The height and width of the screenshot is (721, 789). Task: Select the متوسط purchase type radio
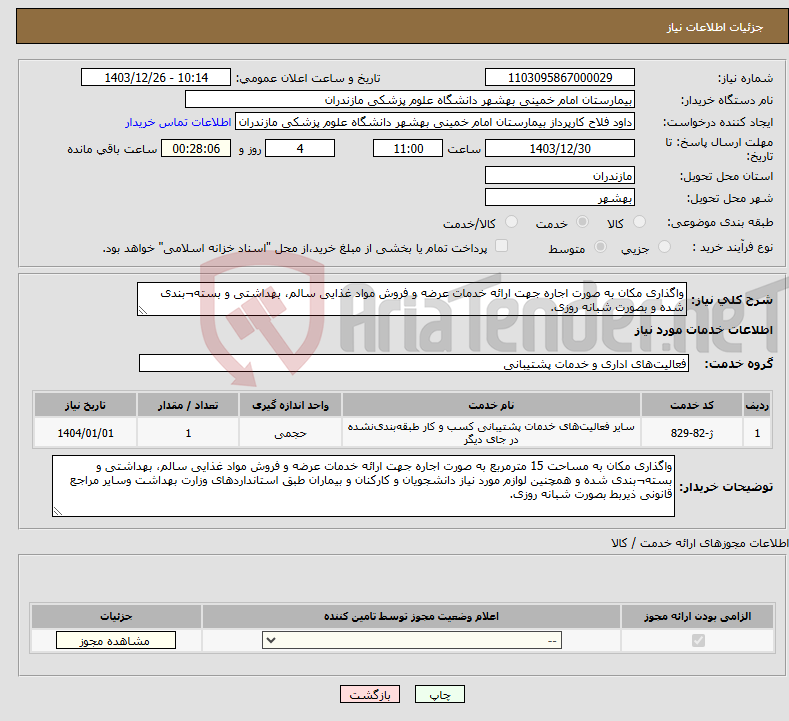pos(600,247)
